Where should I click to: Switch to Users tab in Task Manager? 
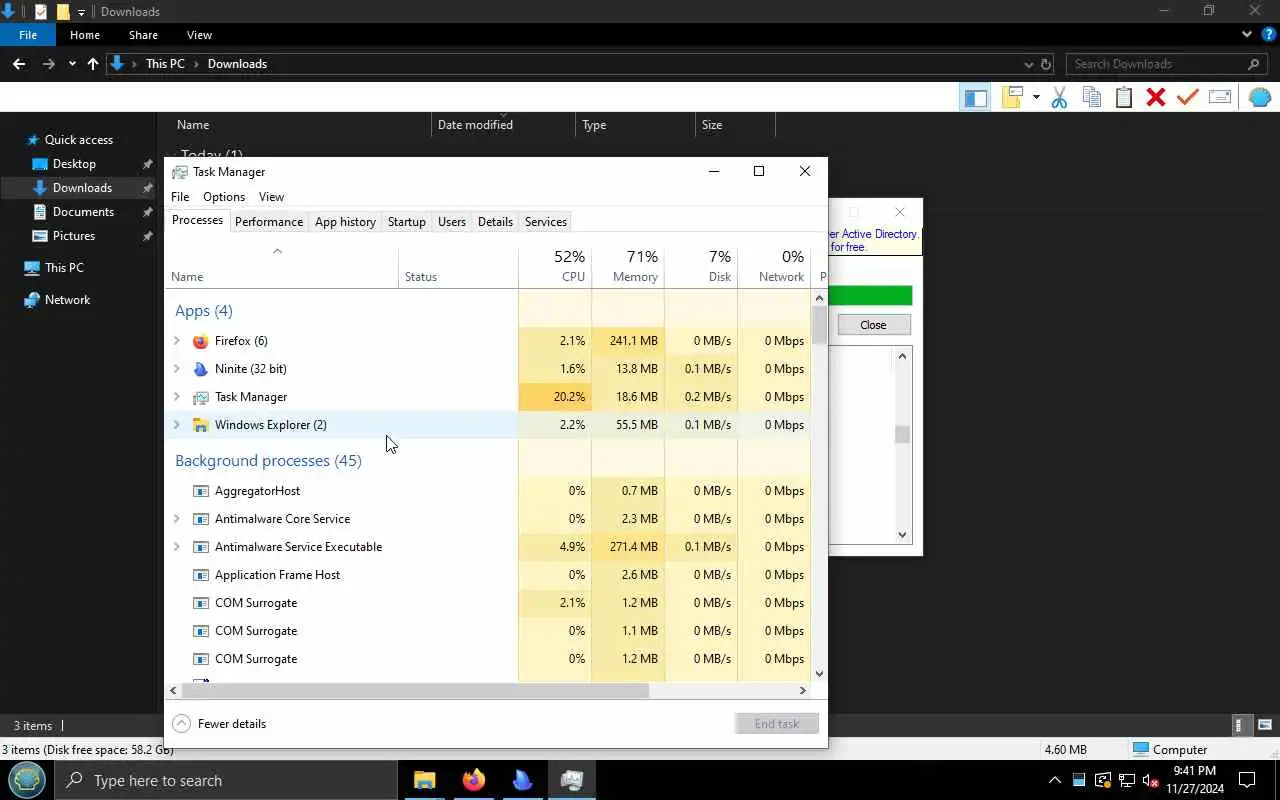(x=452, y=222)
